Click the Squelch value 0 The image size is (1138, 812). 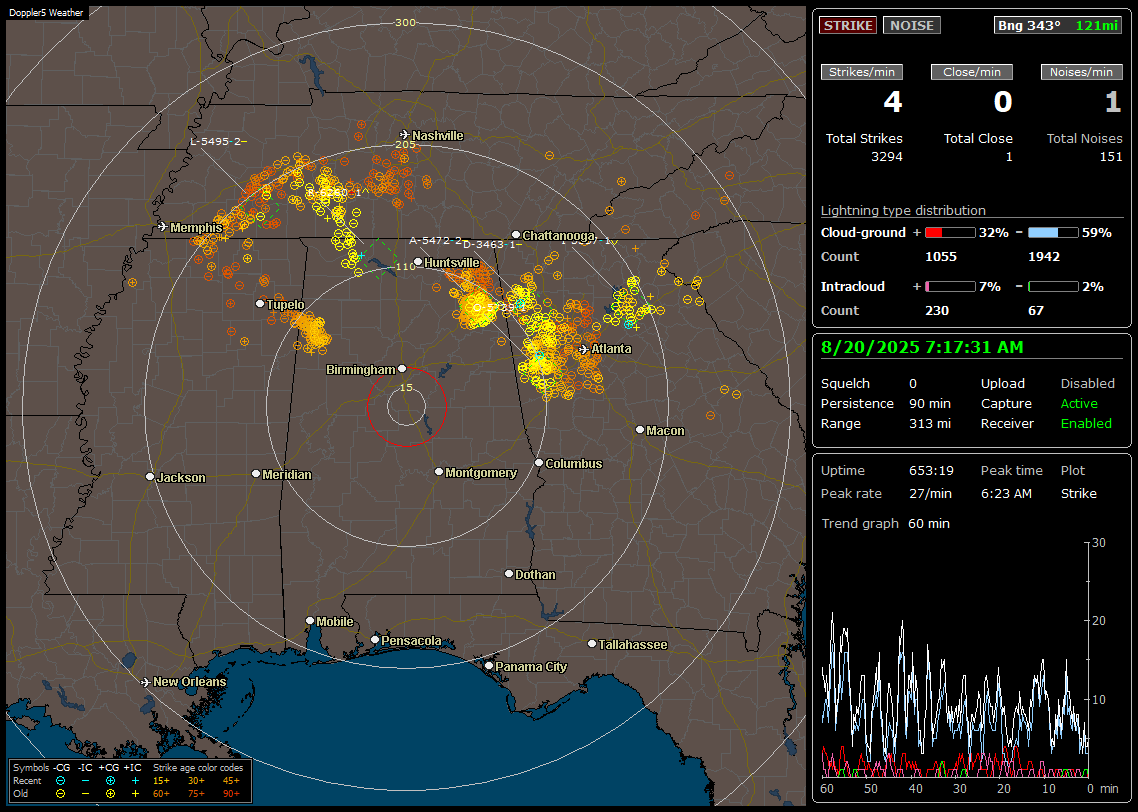point(913,384)
